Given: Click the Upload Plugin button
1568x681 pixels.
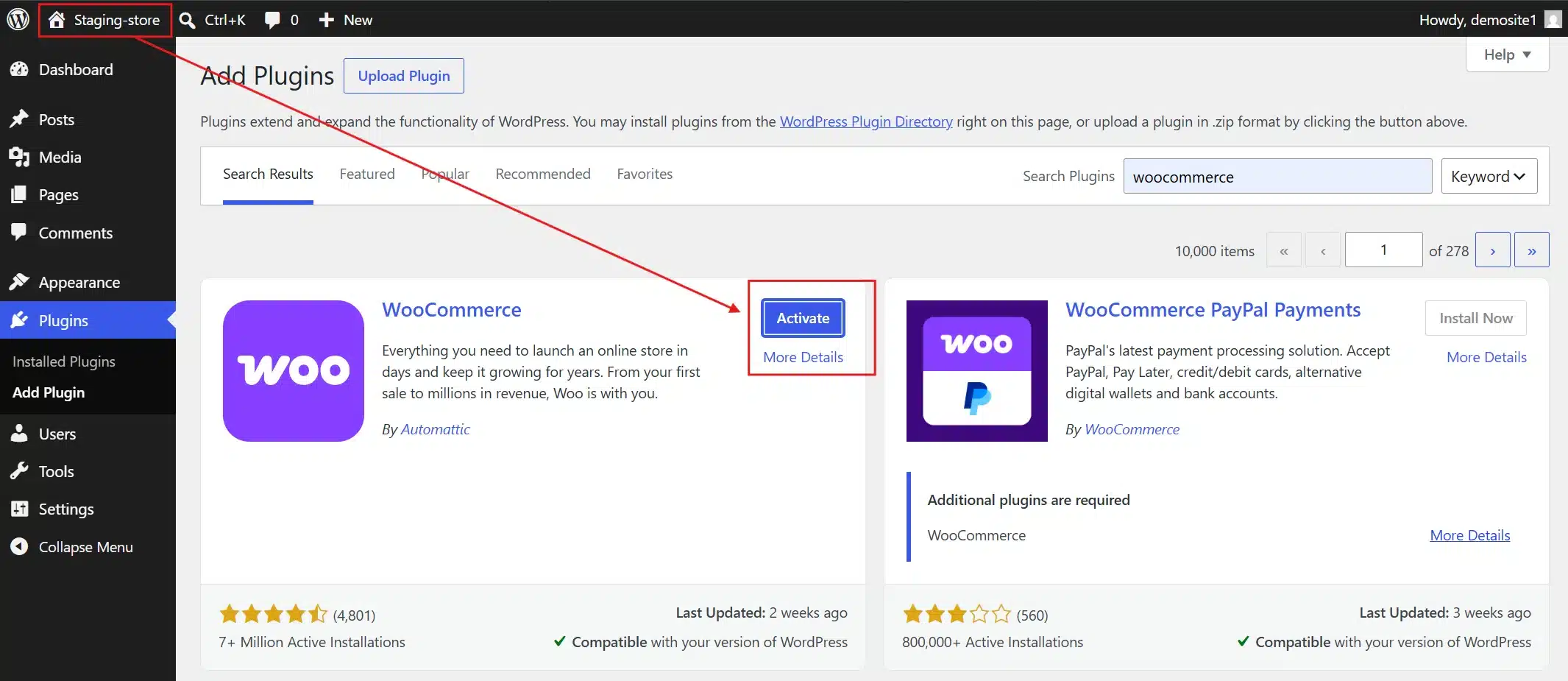Looking at the screenshot, I should (x=404, y=76).
